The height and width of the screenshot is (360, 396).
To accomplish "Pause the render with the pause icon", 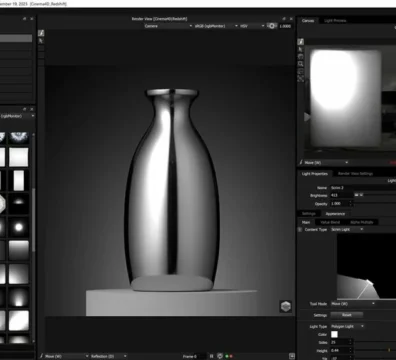I will [x=211, y=356].
